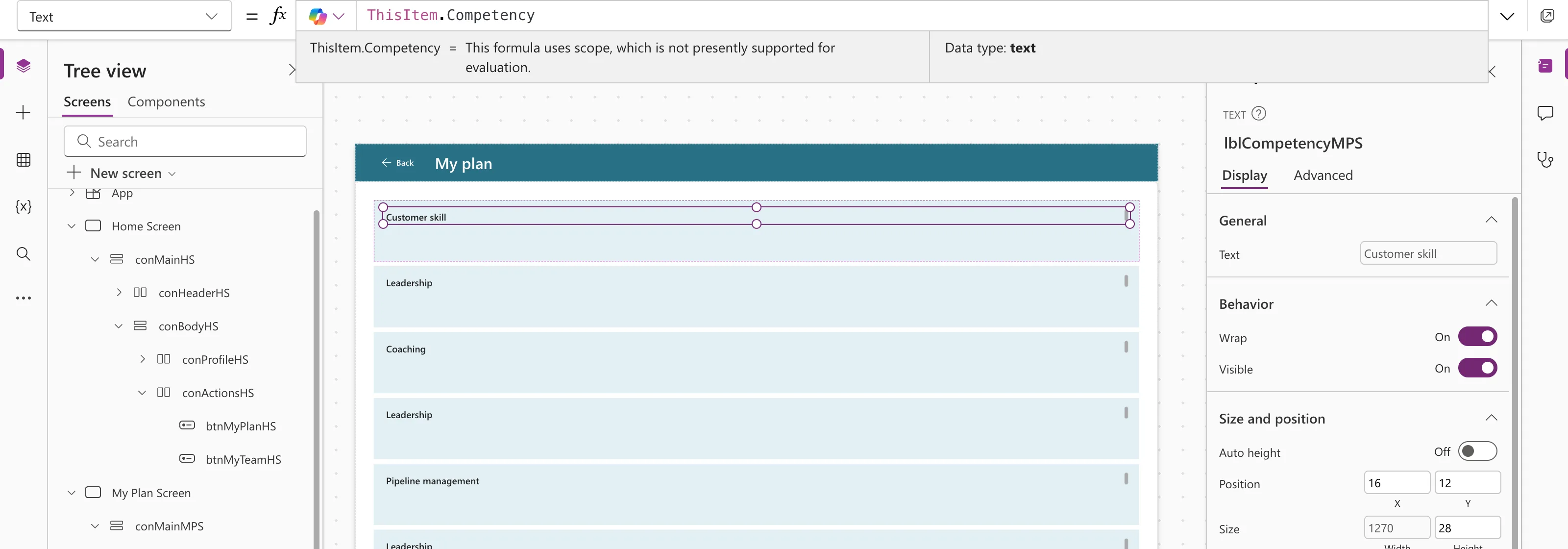Collapse the Behavior section
1568x549 pixels.
[x=1491, y=304]
